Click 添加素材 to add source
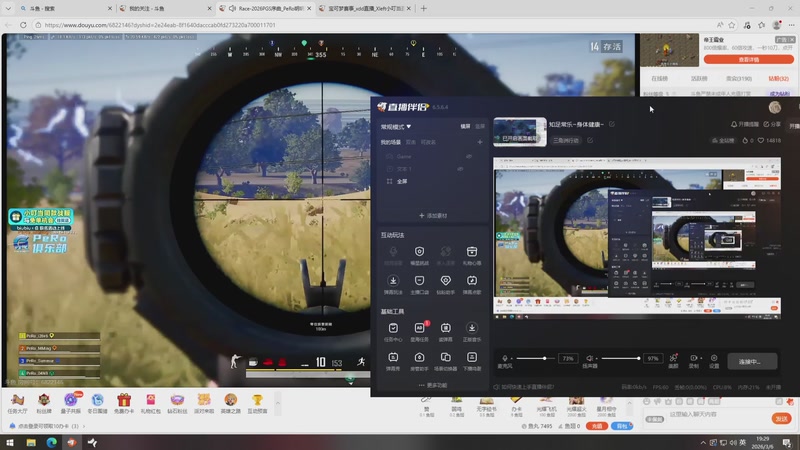The image size is (800, 450). pyautogui.click(x=433, y=216)
